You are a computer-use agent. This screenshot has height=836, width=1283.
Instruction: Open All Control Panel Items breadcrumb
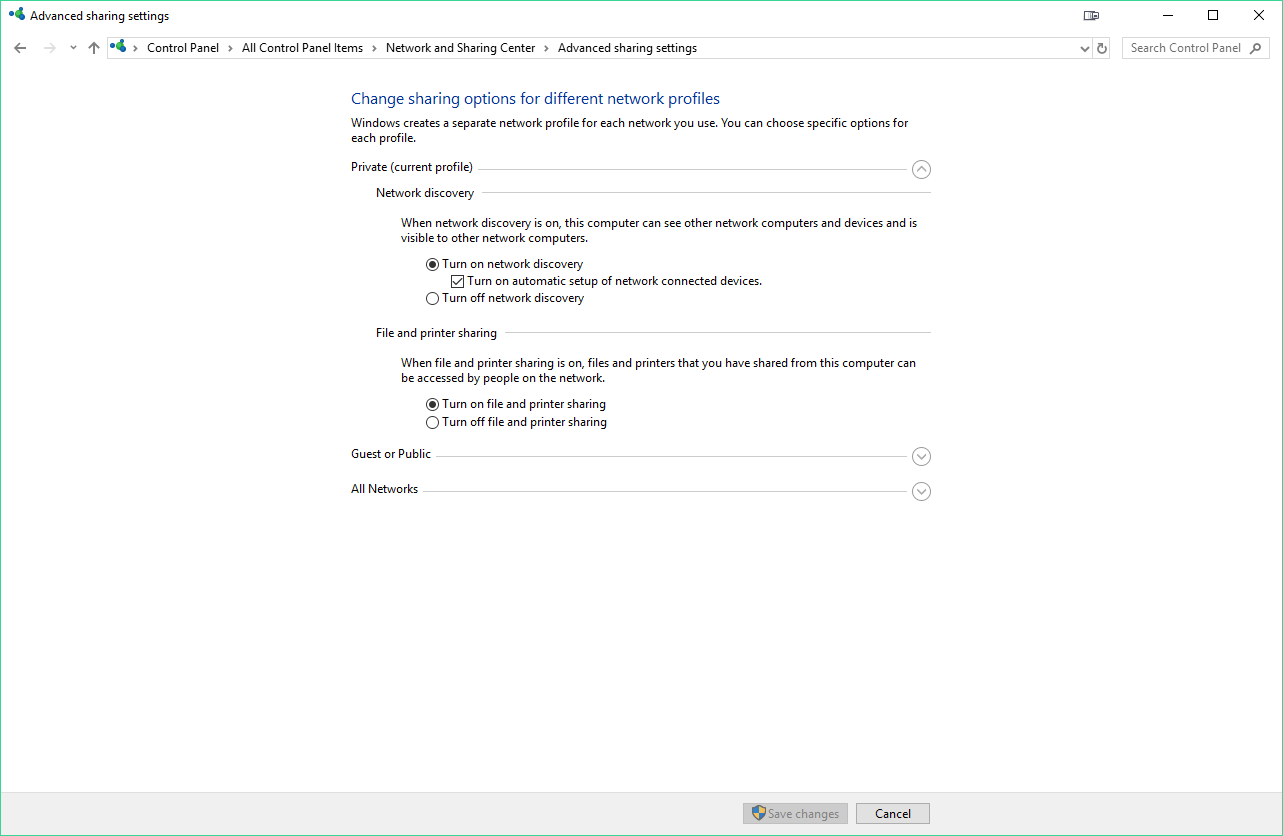[x=303, y=48]
